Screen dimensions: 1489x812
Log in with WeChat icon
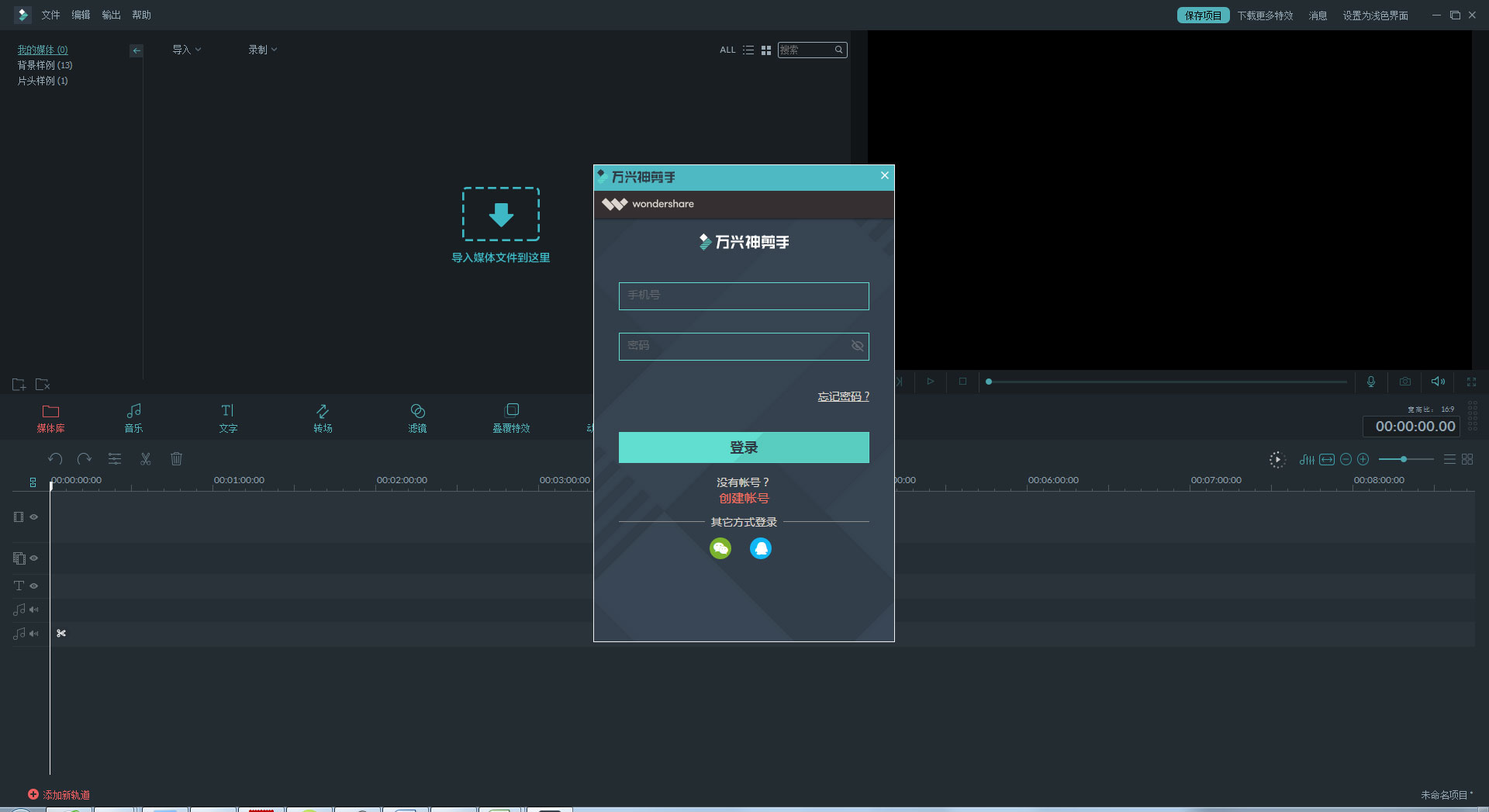point(720,548)
